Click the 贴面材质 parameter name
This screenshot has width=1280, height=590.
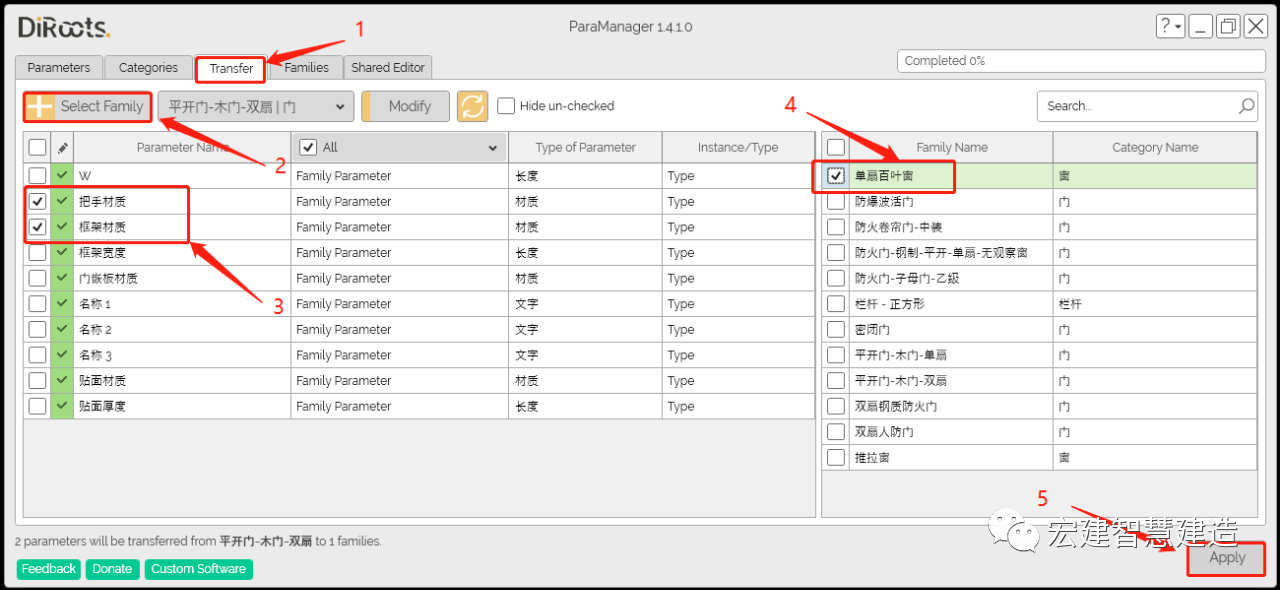coord(102,381)
